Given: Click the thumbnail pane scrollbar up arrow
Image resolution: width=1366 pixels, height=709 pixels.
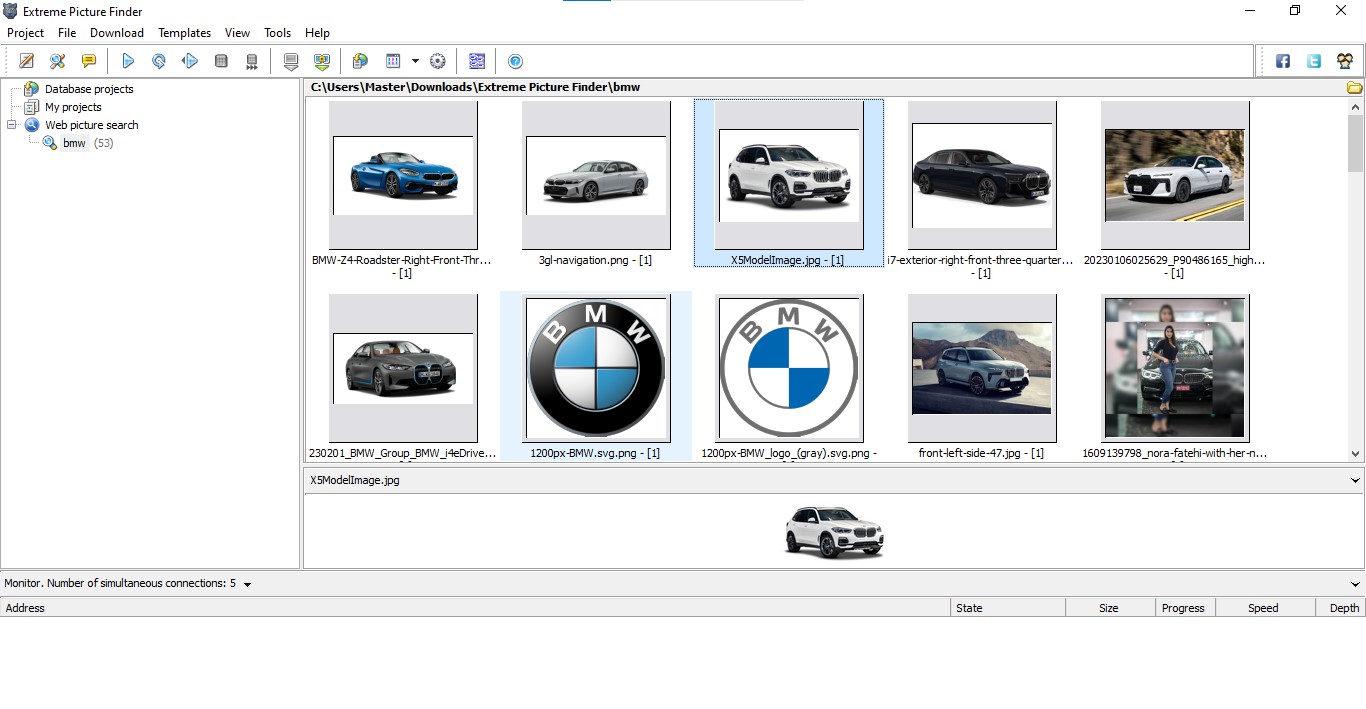Looking at the screenshot, I should 1355,106.
